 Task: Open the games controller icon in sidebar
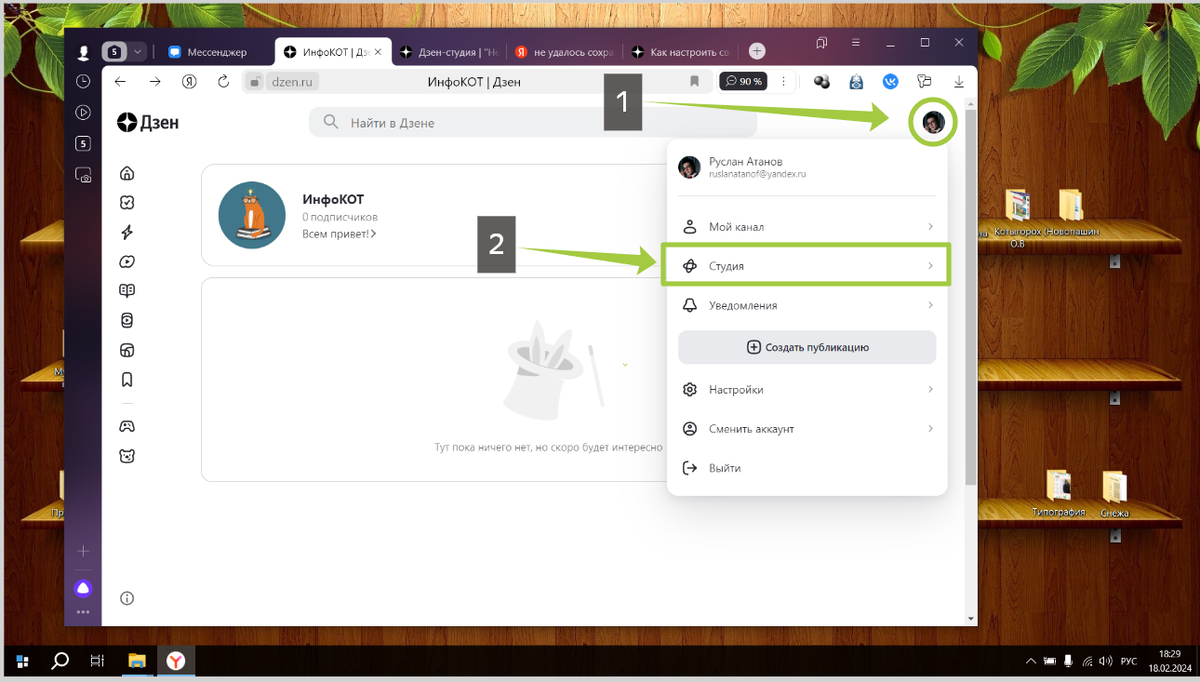pyautogui.click(x=127, y=426)
